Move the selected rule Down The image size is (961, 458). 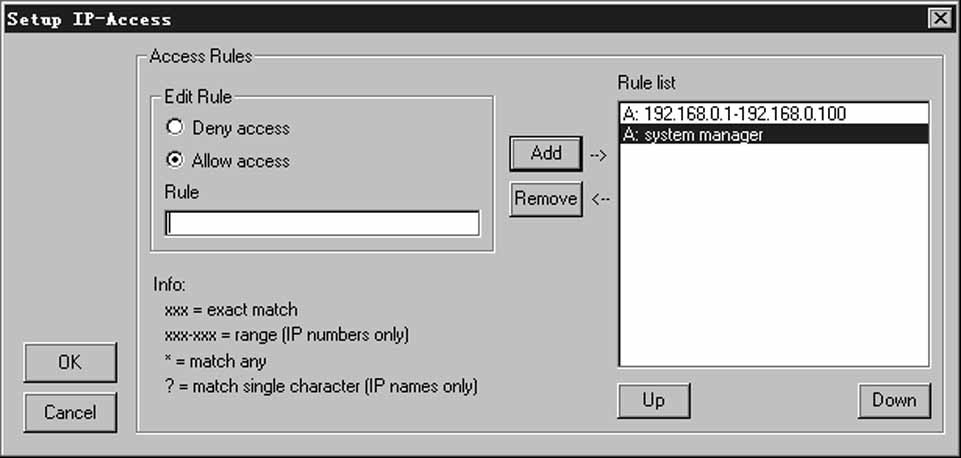point(894,400)
